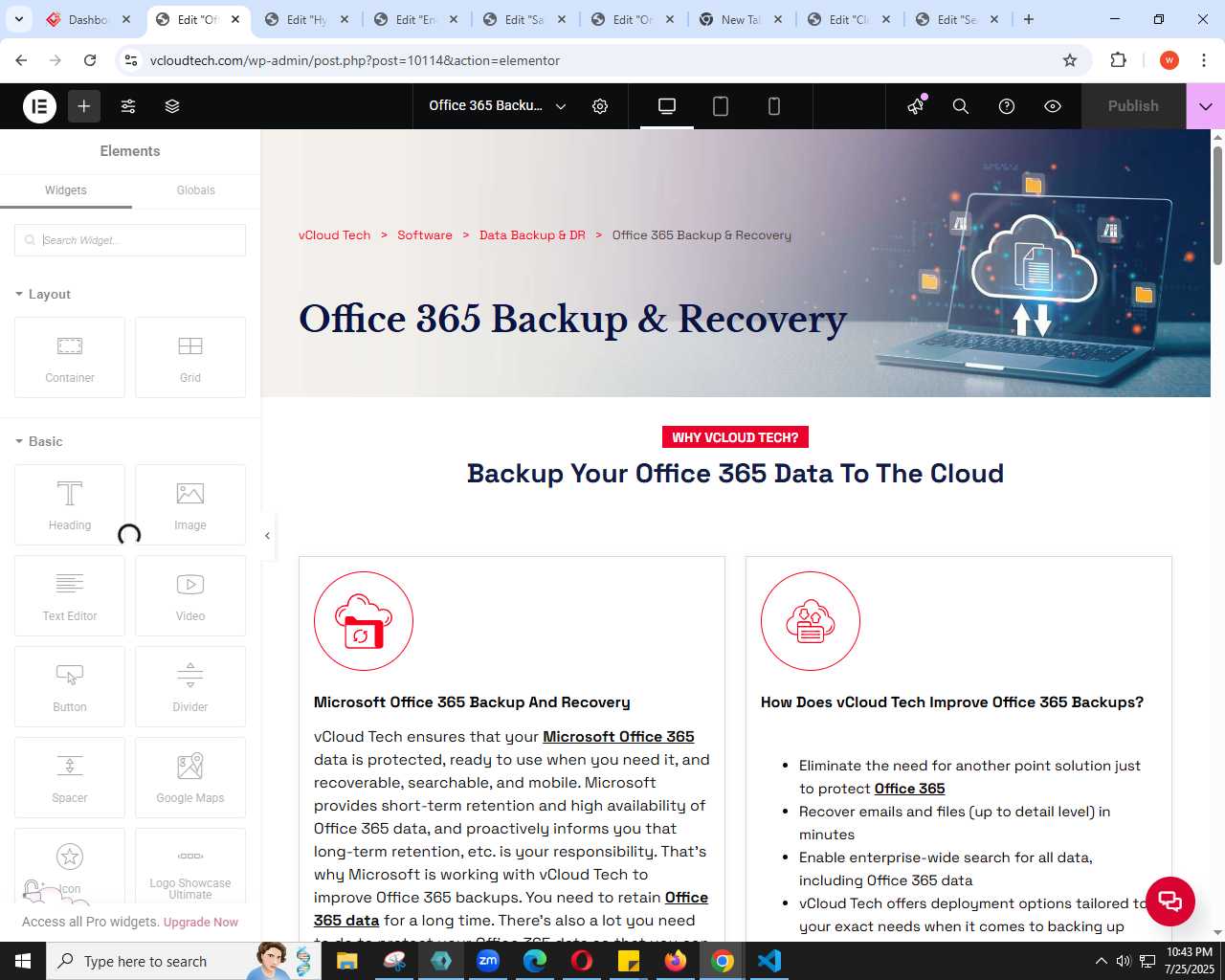1225x980 pixels.
Task: Open page settings gear icon
Action: click(600, 106)
